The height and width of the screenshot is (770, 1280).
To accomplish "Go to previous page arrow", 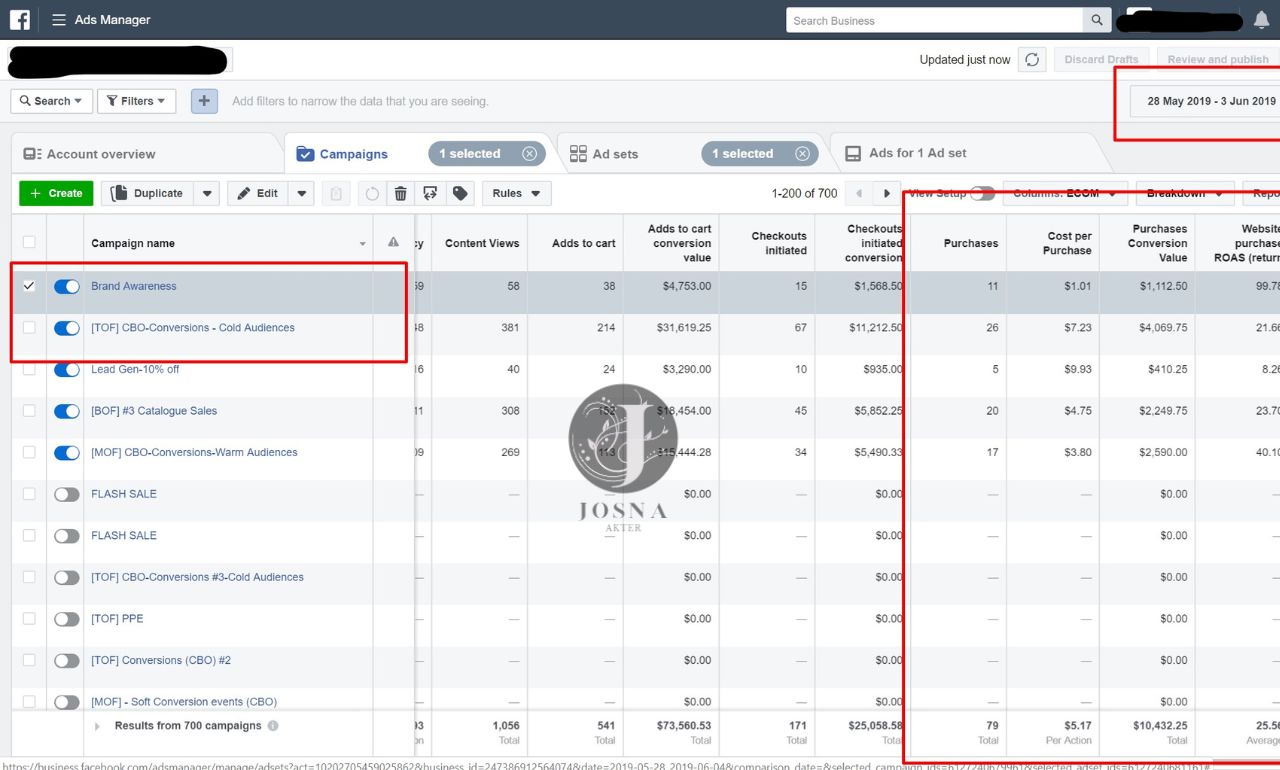I will (857, 193).
